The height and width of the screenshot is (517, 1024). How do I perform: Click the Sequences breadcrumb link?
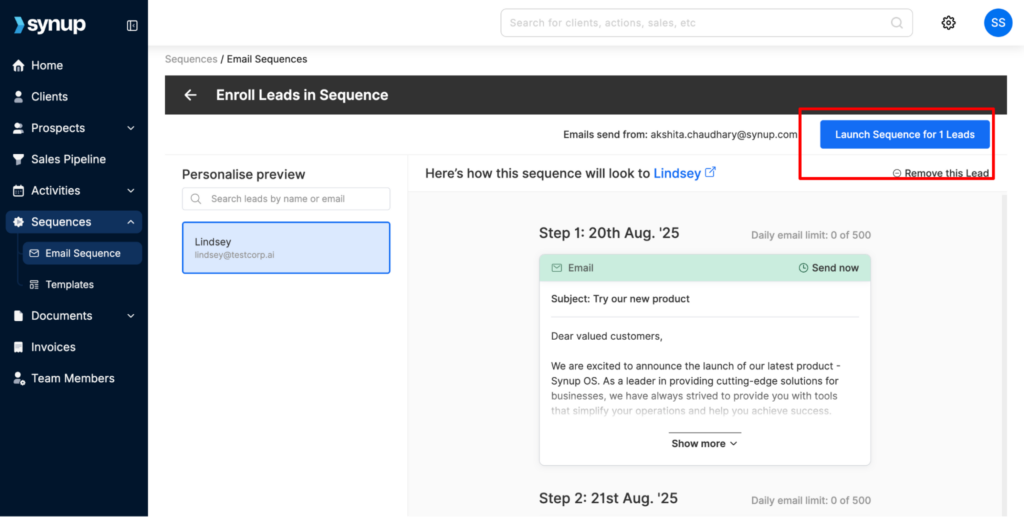point(191,59)
